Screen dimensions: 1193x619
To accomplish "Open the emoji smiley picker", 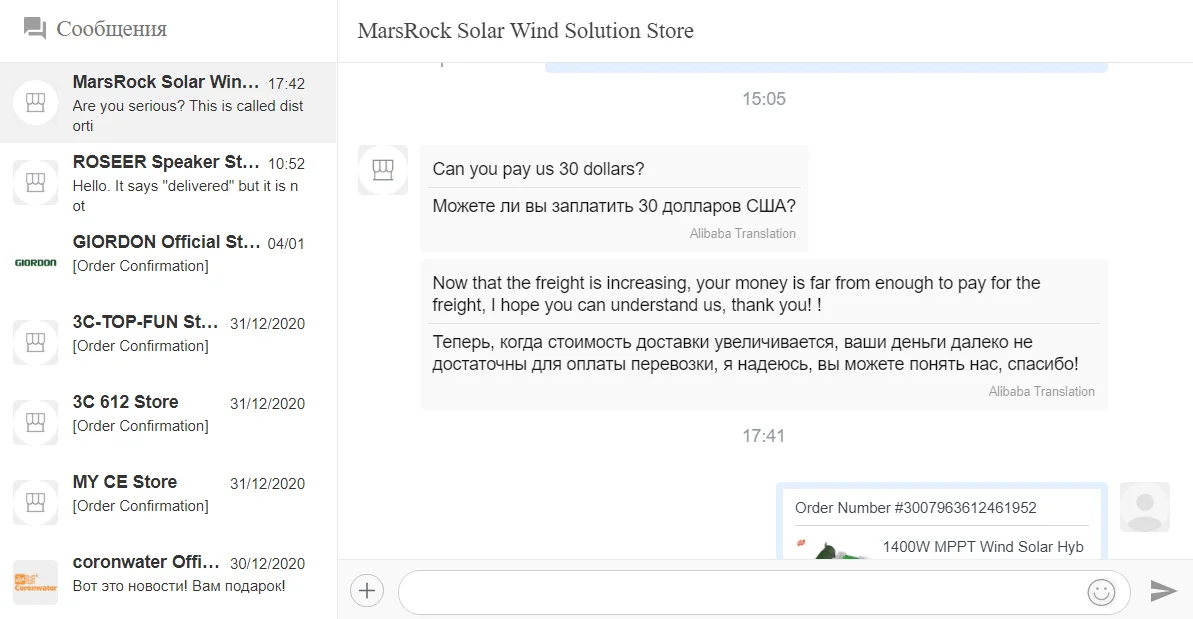I will tap(1101, 592).
